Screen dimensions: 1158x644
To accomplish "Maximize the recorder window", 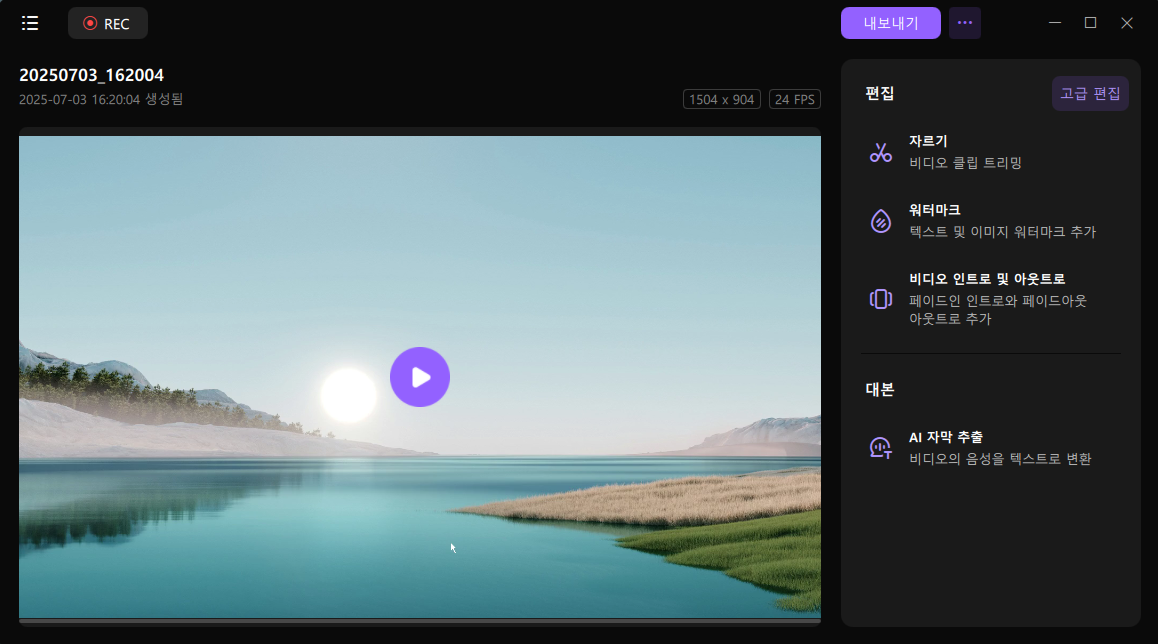I will pyautogui.click(x=1090, y=23).
